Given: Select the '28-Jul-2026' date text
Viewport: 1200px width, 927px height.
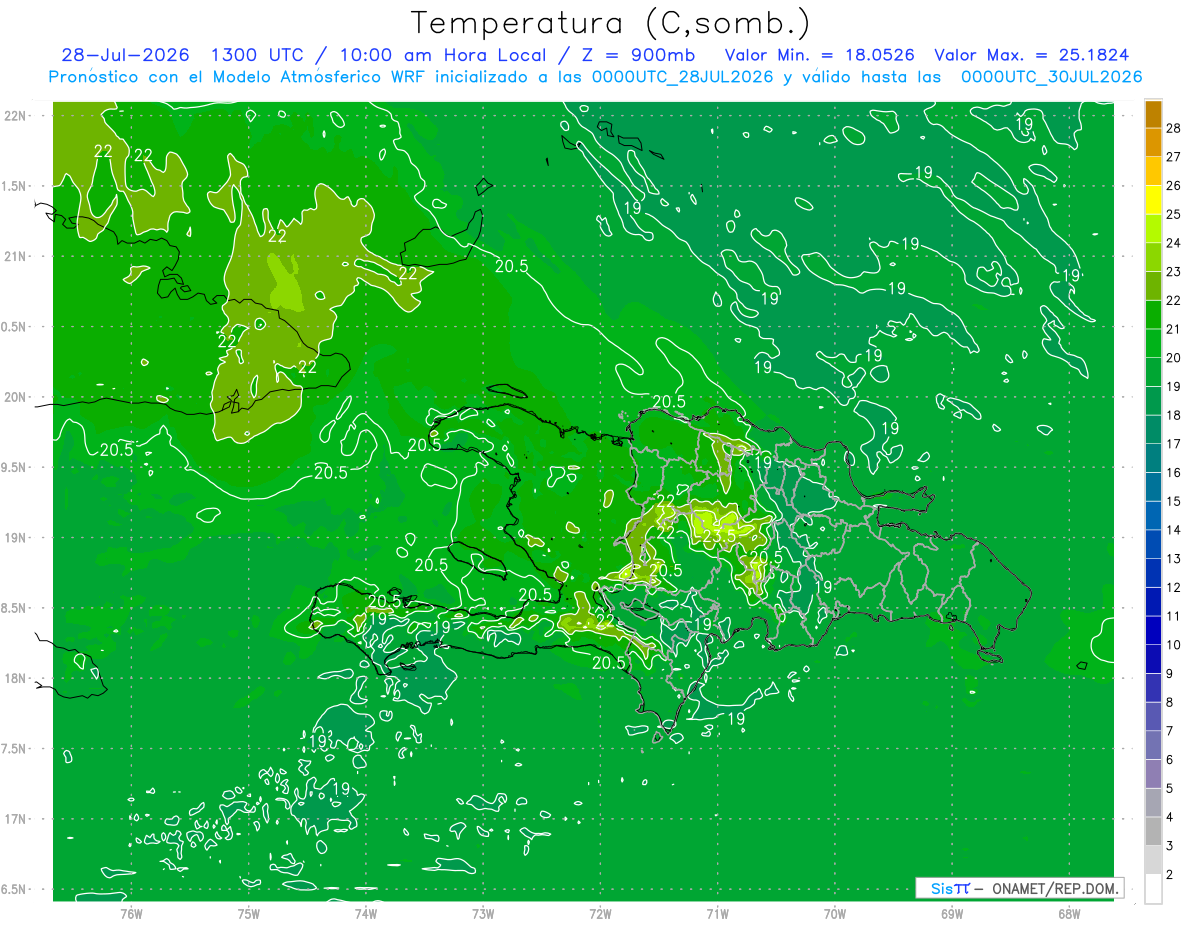Looking at the screenshot, I should pyautogui.click(x=126, y=55).
